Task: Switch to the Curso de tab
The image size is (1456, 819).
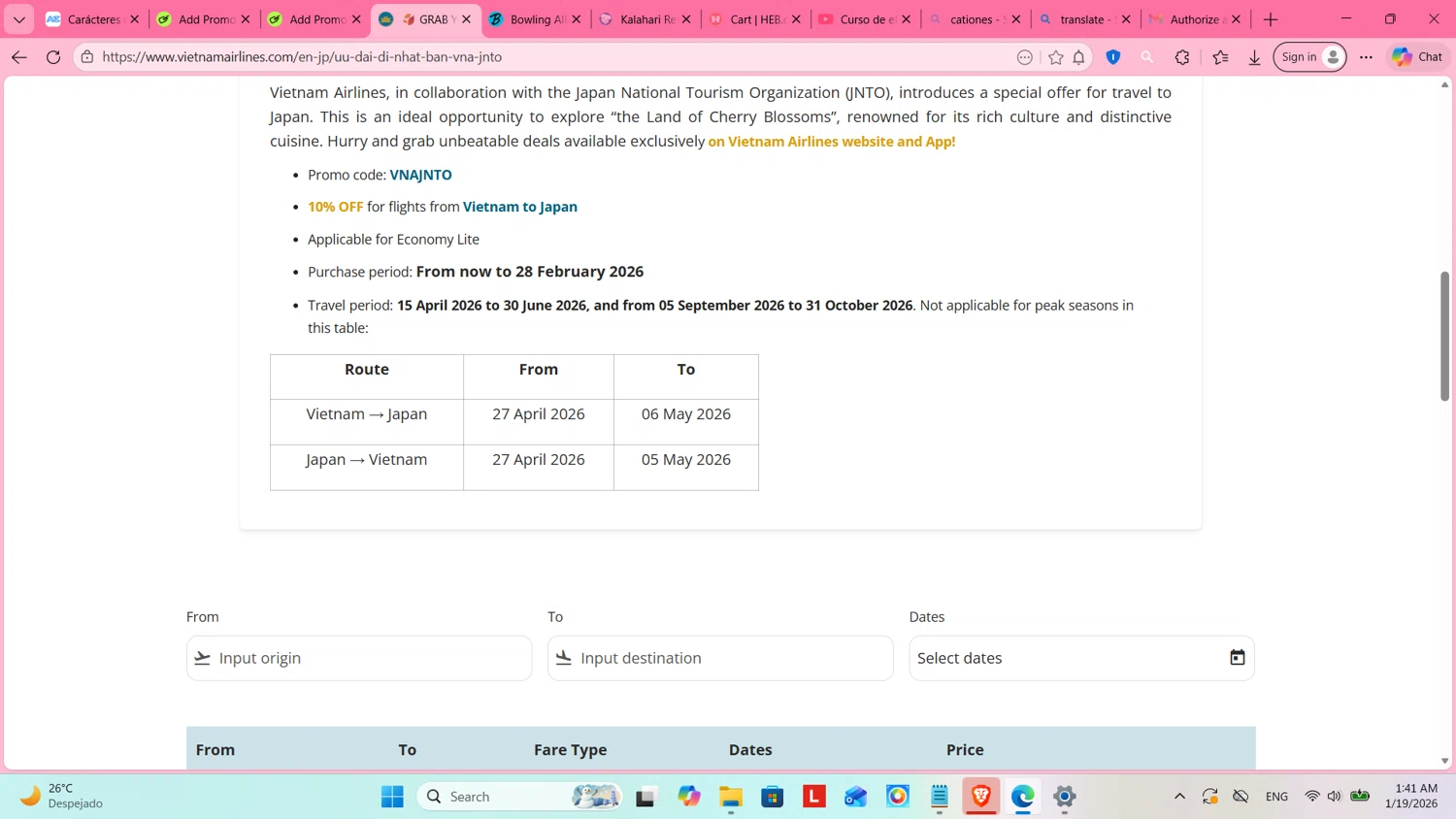Action: pos(865,19)
